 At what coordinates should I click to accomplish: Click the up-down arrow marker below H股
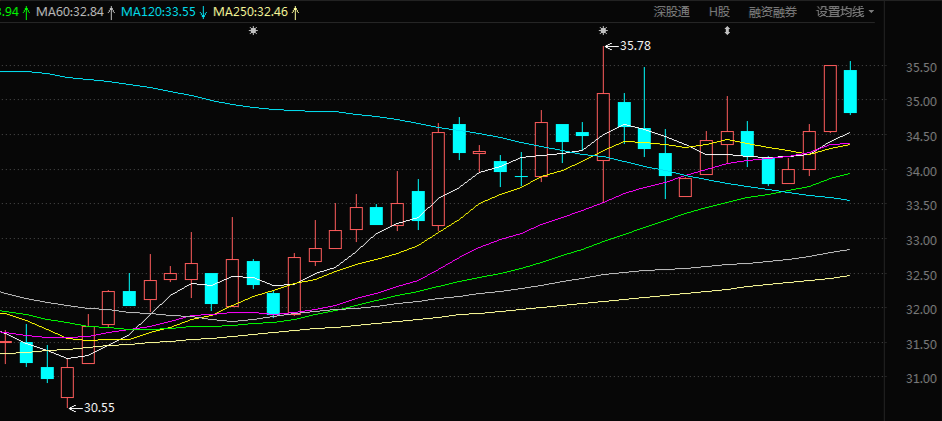pyautogui.click(x=728, y=31)
